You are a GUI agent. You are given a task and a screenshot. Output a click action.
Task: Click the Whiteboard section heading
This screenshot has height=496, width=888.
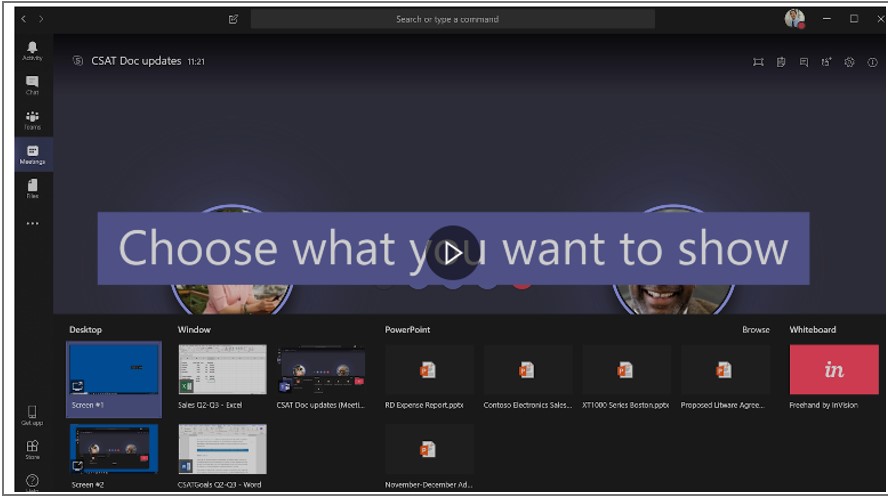coord(812,330)
